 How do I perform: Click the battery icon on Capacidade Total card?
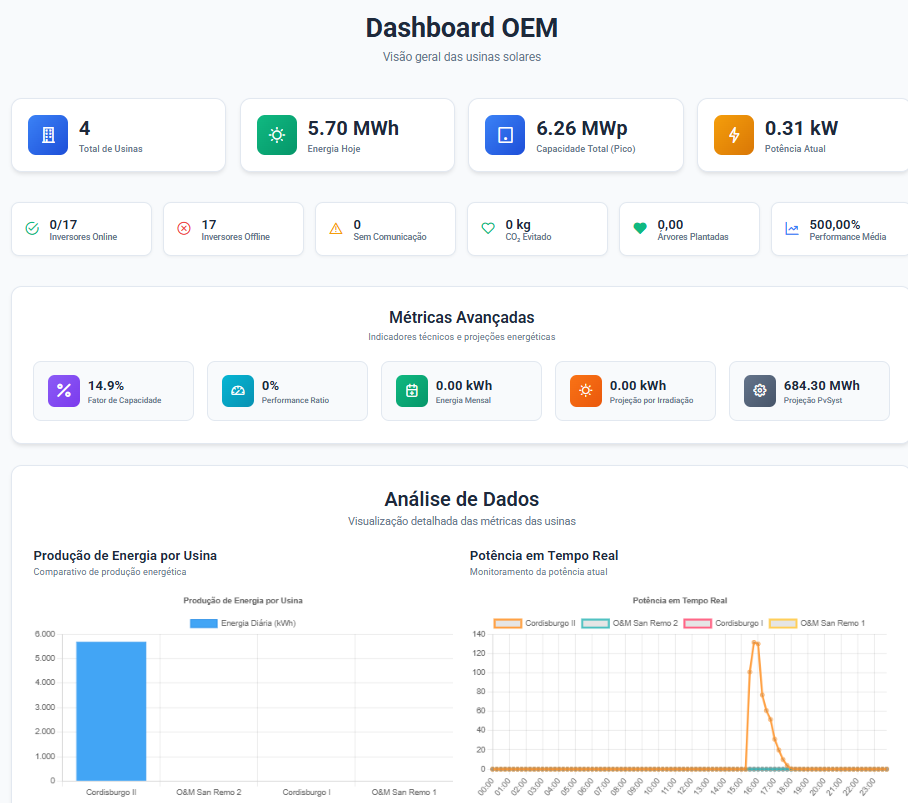pos(504,134)
